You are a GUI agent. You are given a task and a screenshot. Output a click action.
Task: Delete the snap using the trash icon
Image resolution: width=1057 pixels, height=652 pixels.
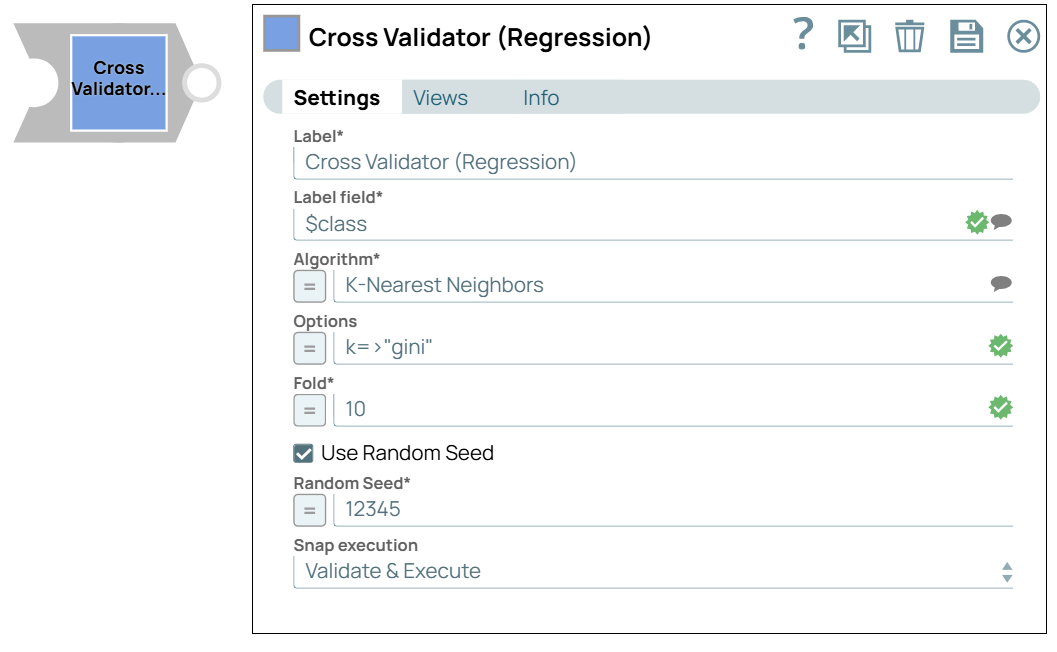click(910, 36)
